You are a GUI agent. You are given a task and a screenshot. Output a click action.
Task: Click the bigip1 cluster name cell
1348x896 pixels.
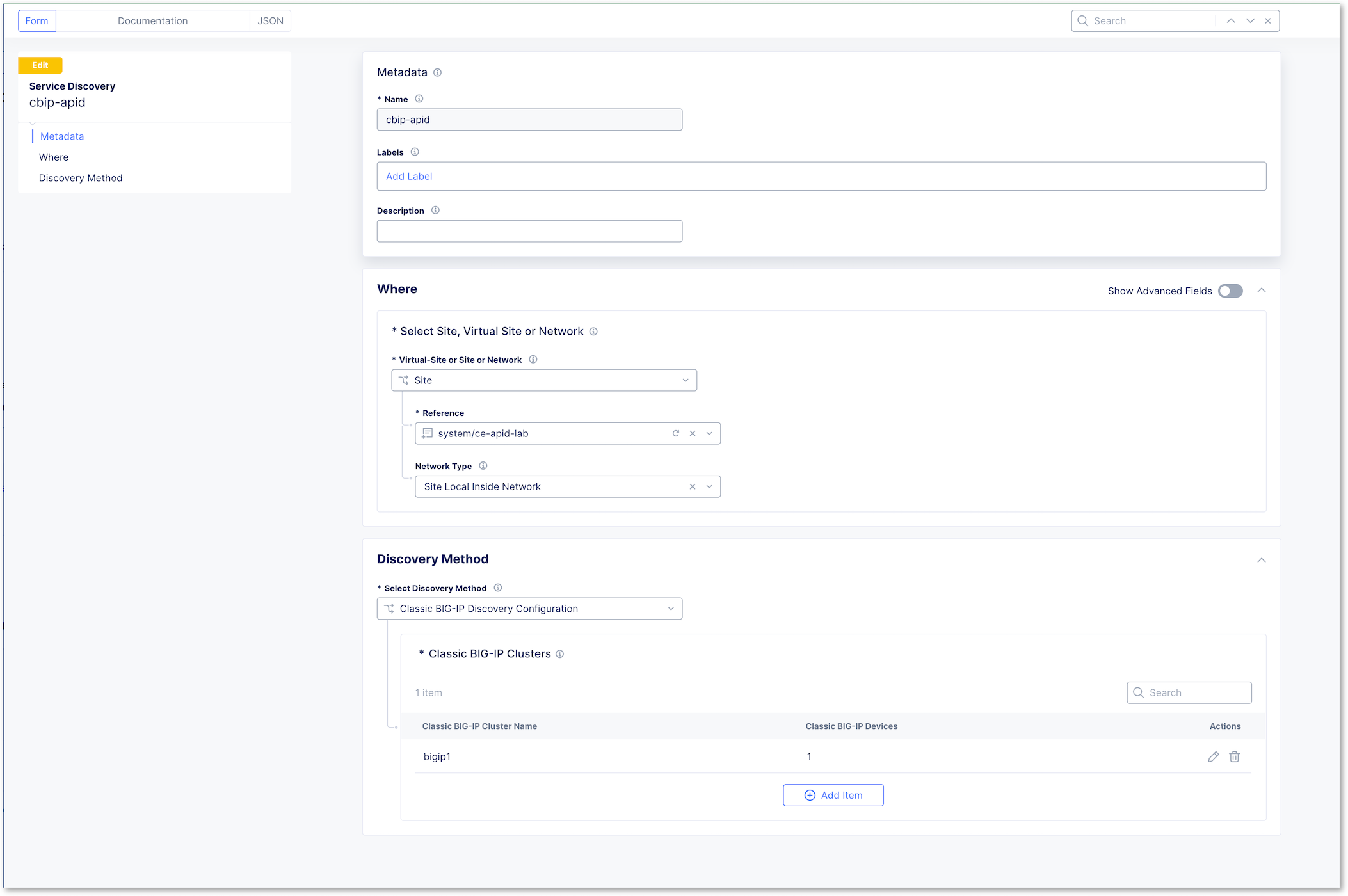pyautogui.click(x=437, y=756)
